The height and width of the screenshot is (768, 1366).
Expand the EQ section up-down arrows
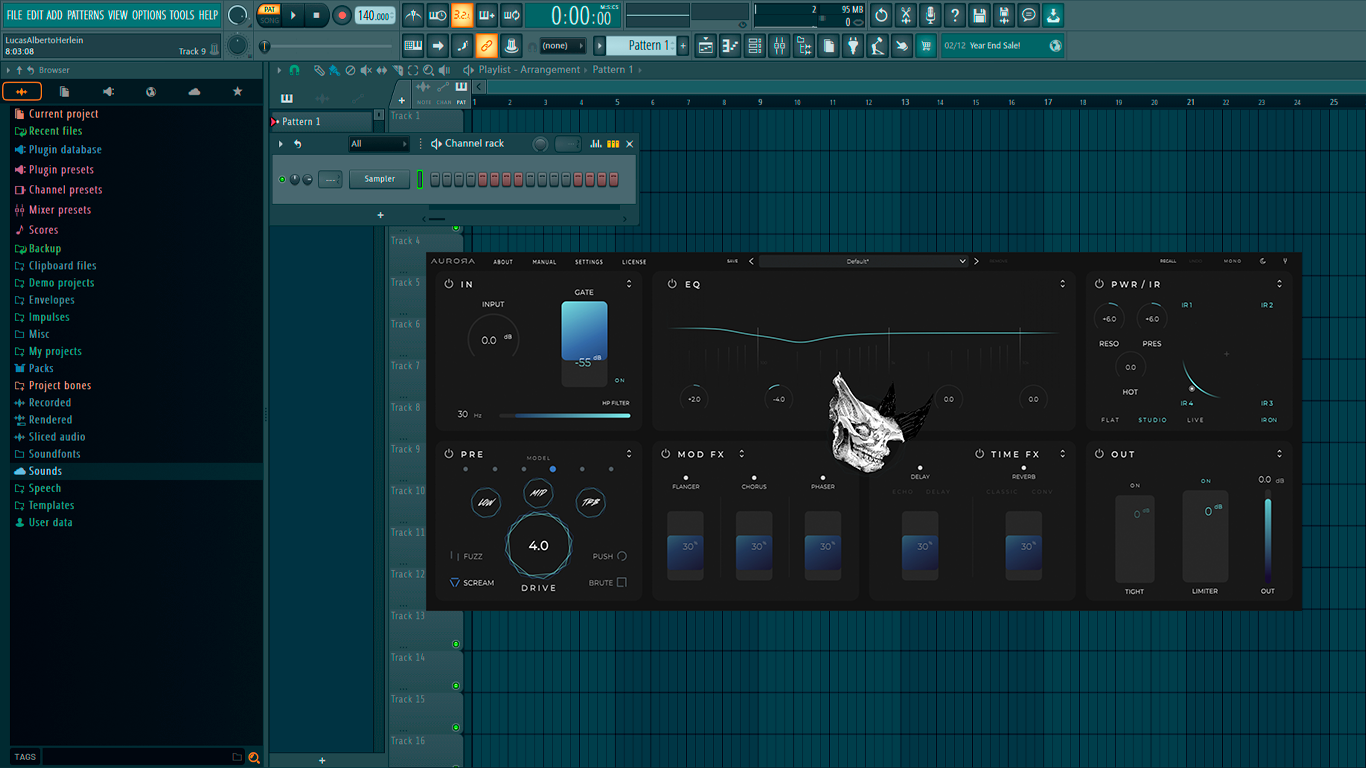coord(1062,284)
